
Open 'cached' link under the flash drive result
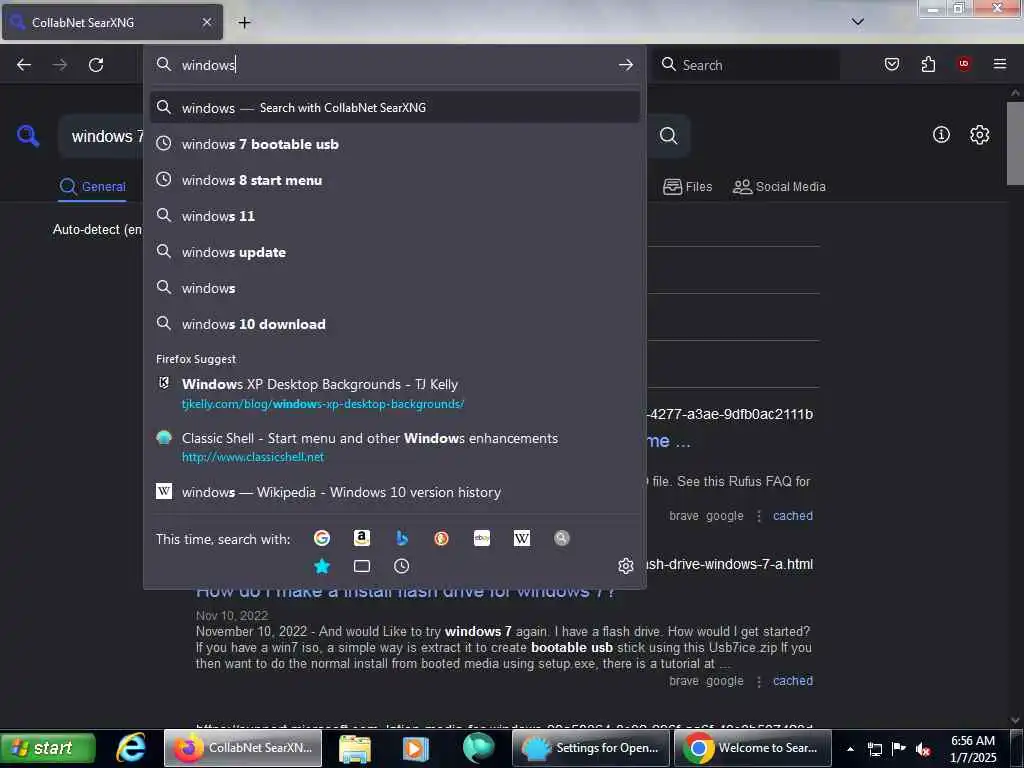coord(793,680)
